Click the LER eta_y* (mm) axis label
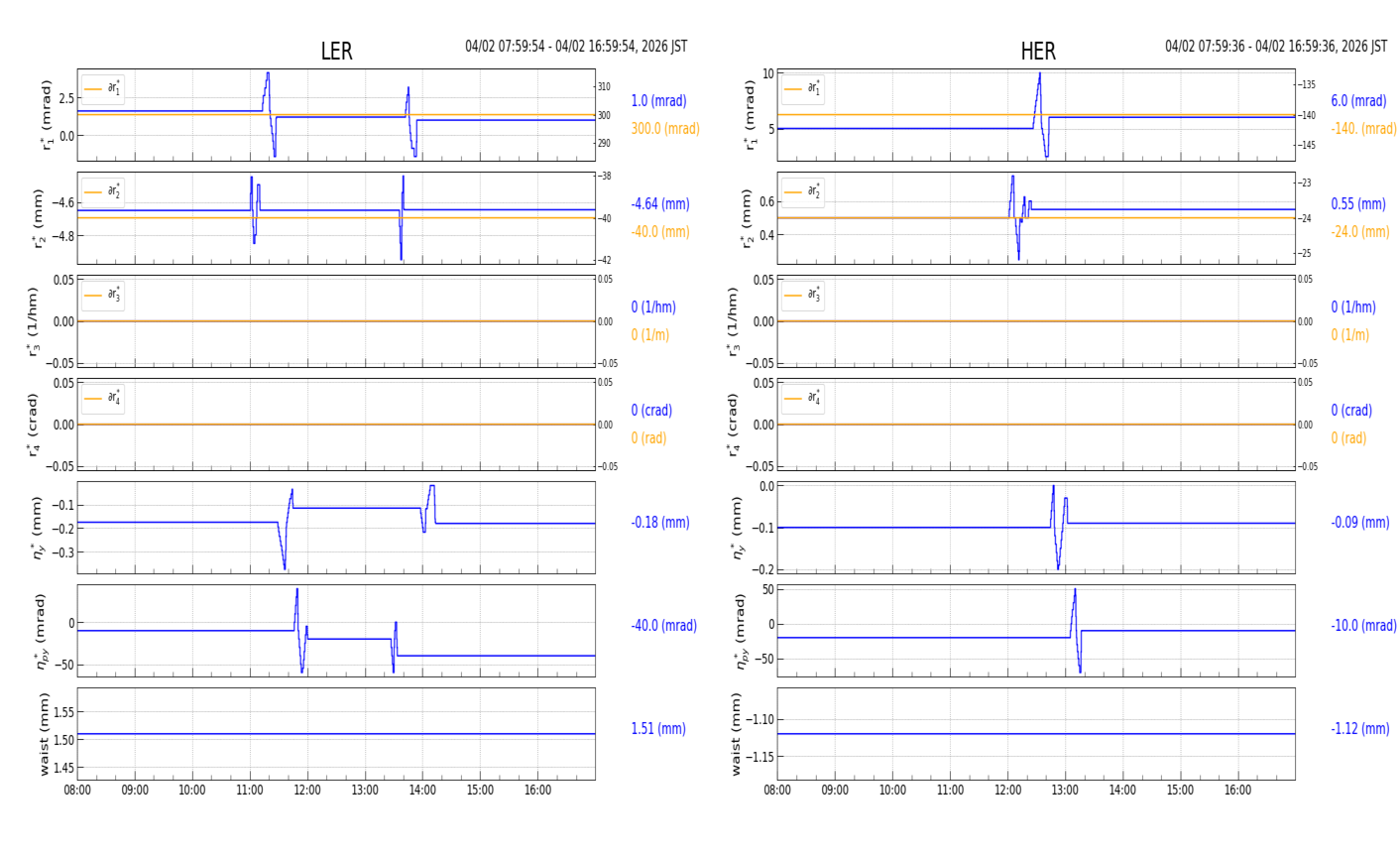 [x=38, y=528]
